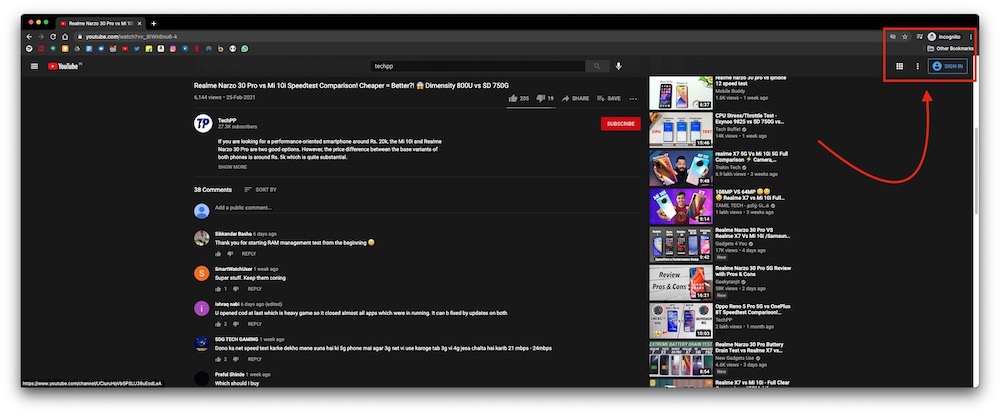Reply to SDG TECH GAMING's comment
The height and width of the screenshot is (415, 1000).
coord(254,359)
